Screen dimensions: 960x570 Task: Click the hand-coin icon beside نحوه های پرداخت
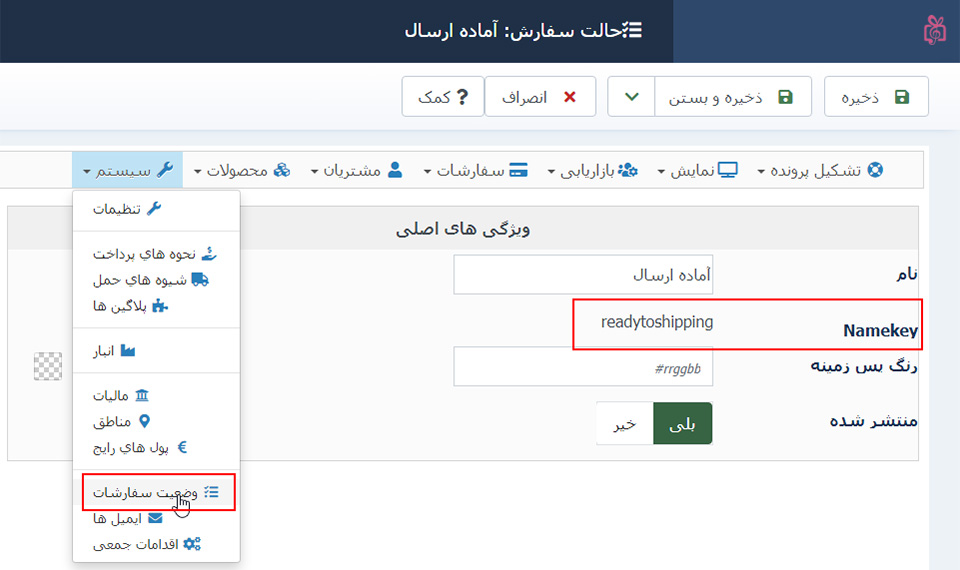tap(209, 253)
